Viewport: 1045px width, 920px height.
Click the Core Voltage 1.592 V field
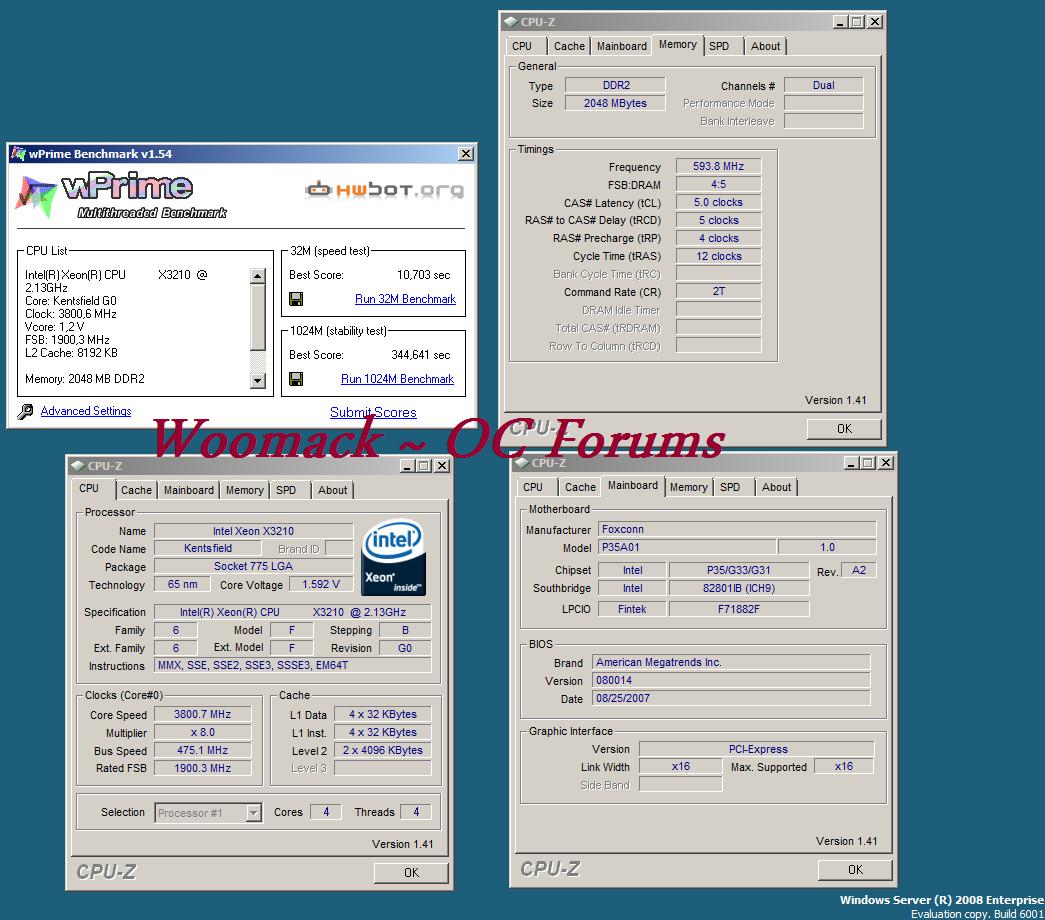click(321, 584)
